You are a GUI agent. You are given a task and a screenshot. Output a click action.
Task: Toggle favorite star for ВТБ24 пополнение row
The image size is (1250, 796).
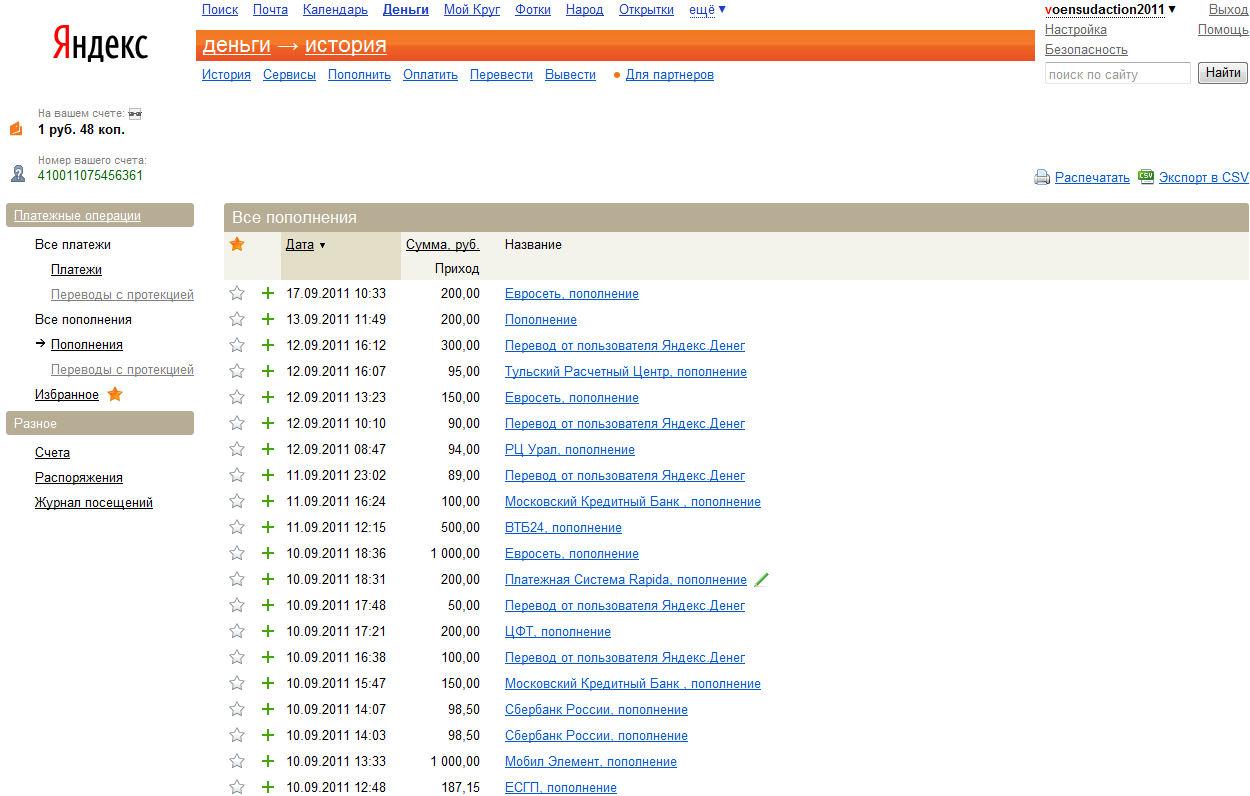pyautogui.click(x=237, y=527)
